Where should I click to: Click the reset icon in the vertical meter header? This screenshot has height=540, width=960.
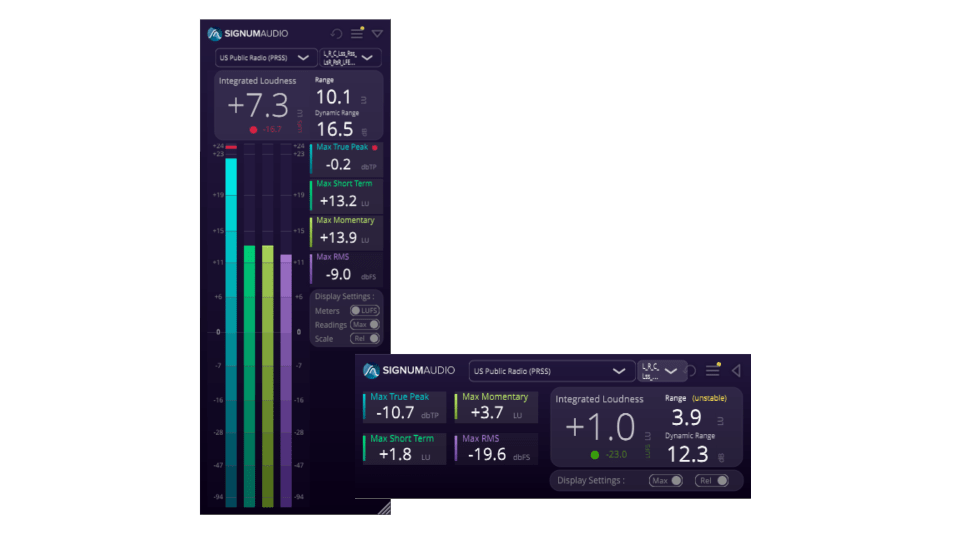[336, 33]
